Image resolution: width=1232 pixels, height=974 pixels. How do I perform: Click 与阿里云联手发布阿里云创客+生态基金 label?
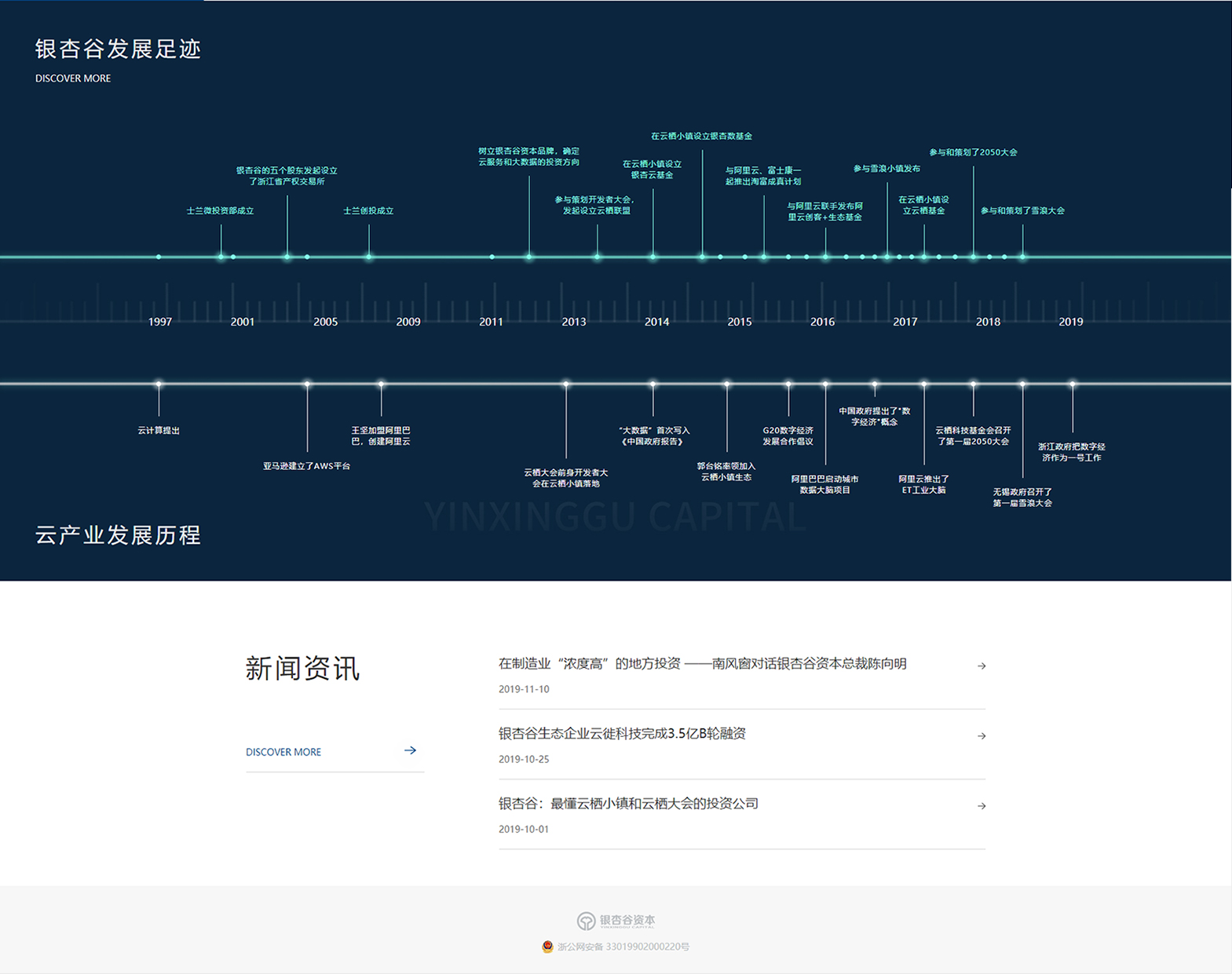pyautogui.click(x=825, y=212)
